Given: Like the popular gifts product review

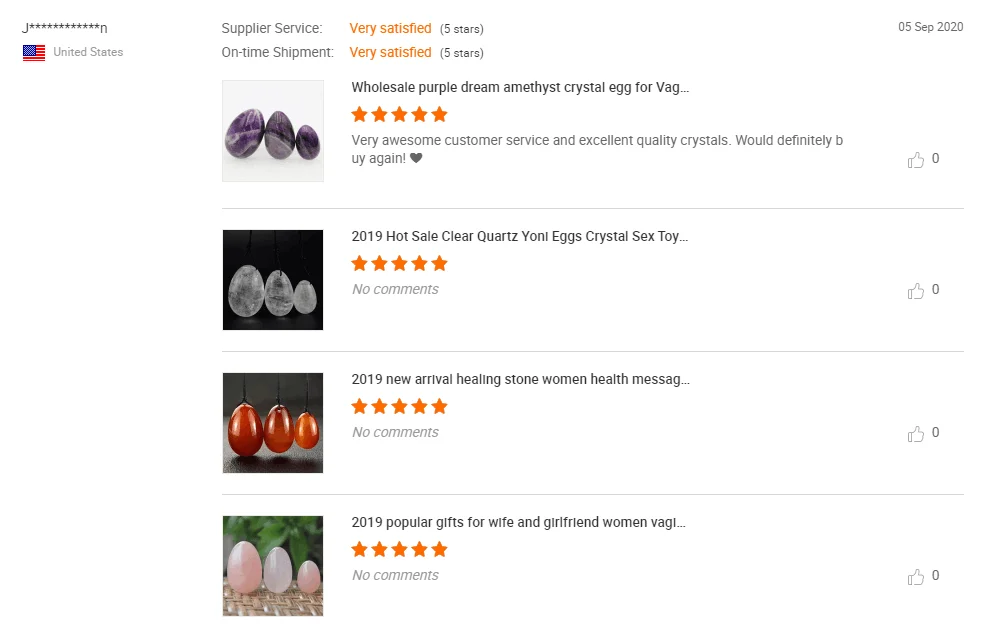Looking at the screenshot, I should click(916, 577).
